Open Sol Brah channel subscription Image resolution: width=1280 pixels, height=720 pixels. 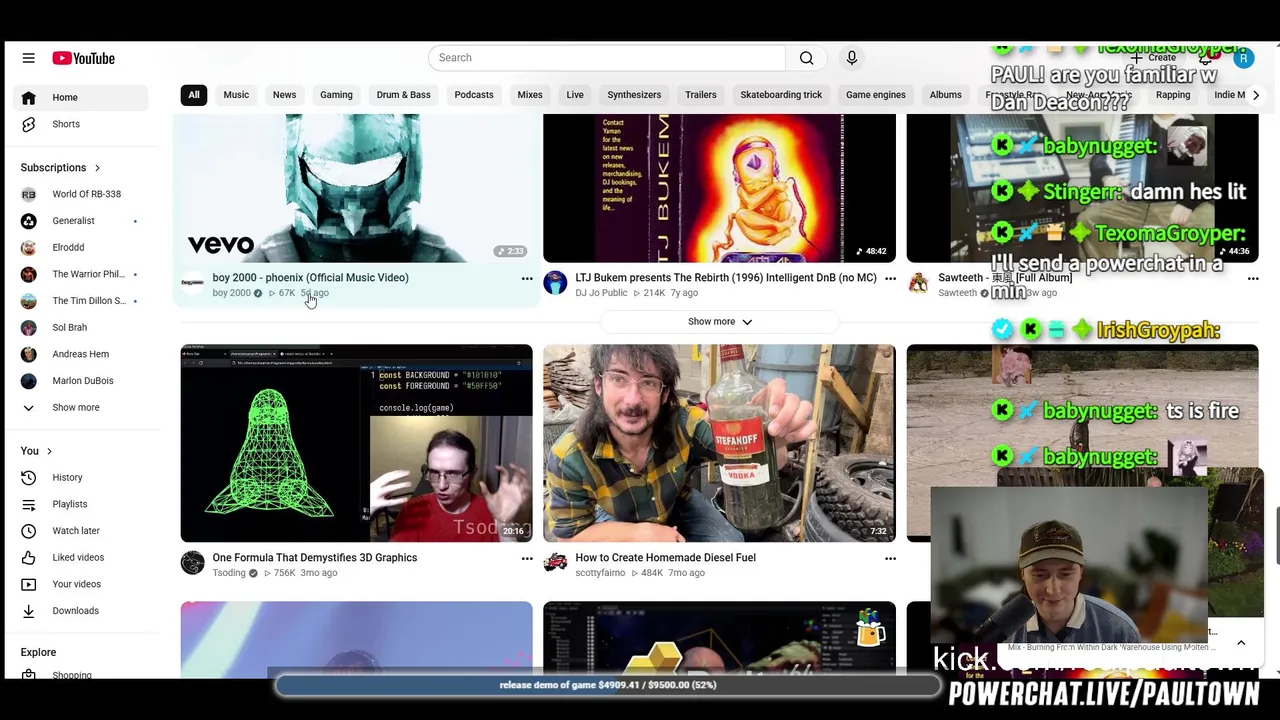coord(80,327)
